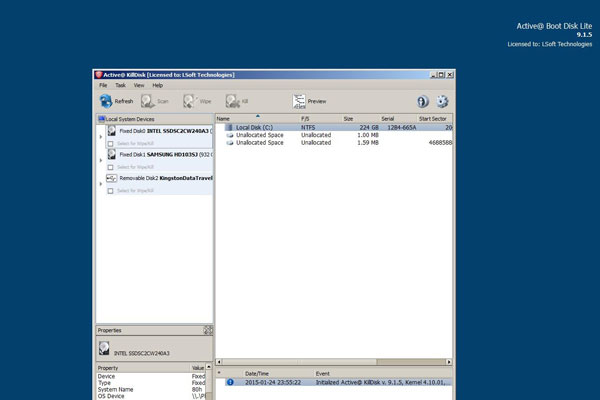
Task: Open the Task menu
Action: tap(121, 85)
